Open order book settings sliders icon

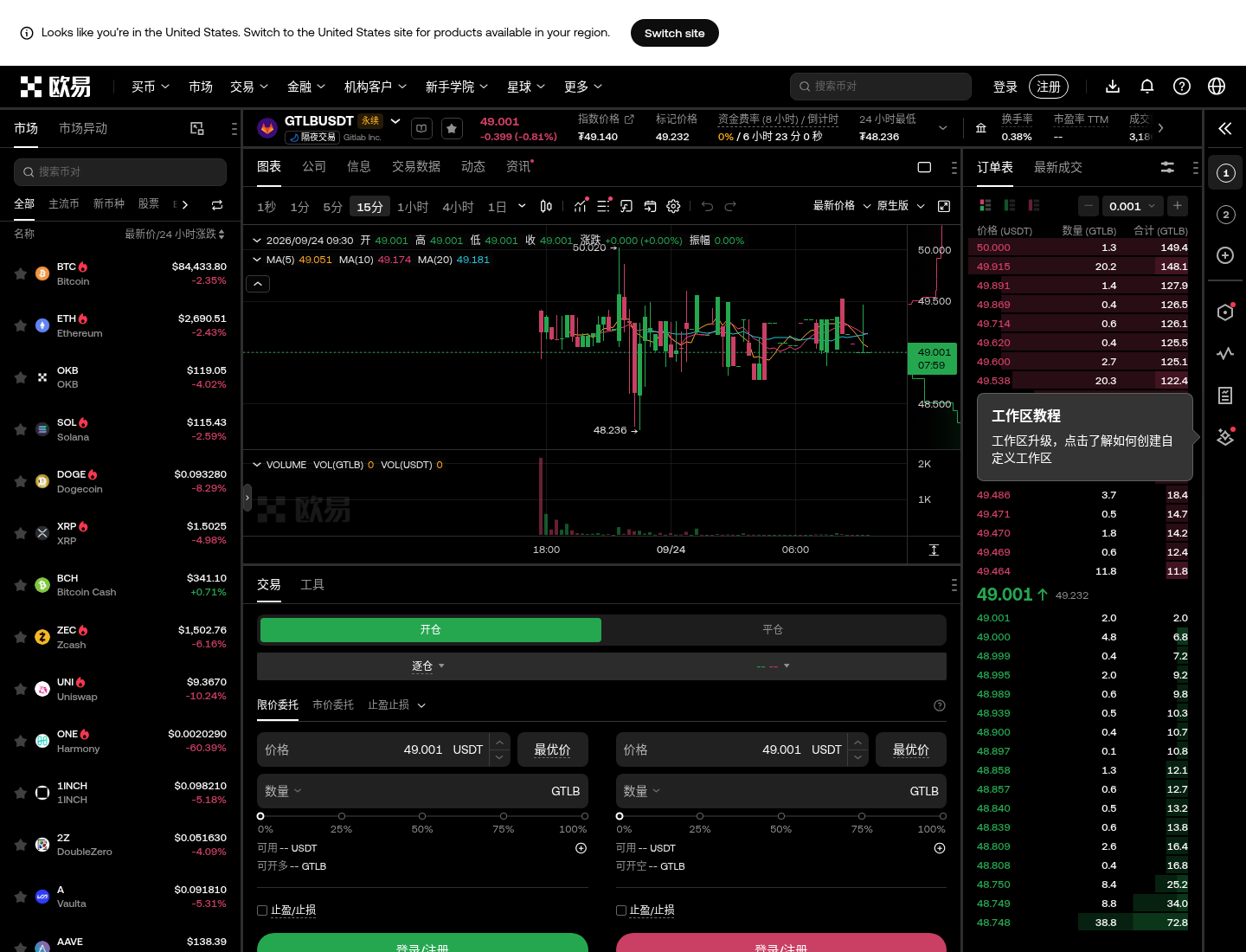1167,167
